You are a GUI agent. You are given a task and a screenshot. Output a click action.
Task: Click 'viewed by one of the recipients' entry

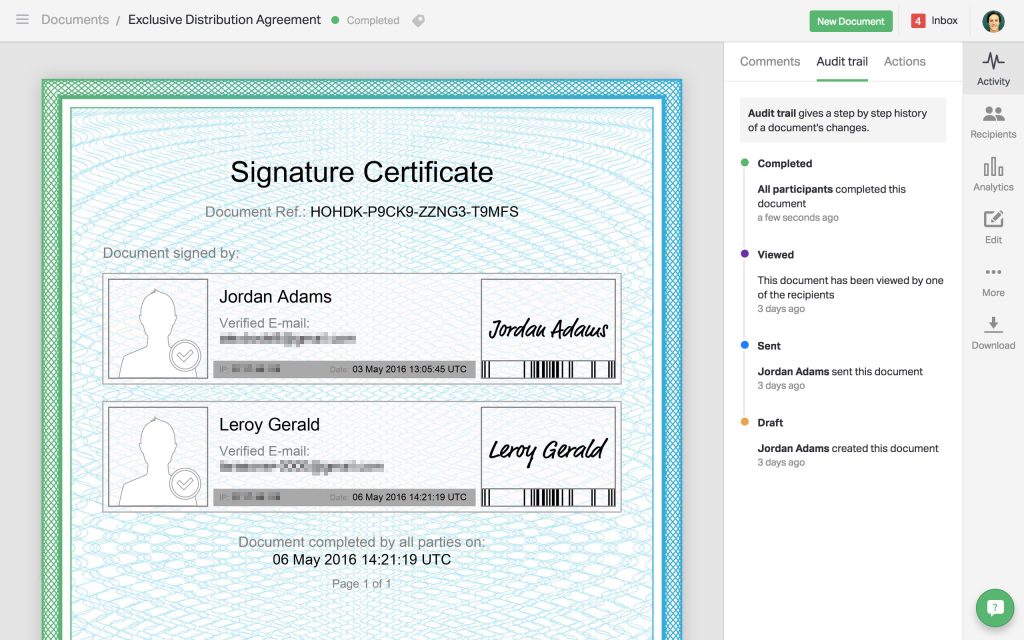point(850,287)
